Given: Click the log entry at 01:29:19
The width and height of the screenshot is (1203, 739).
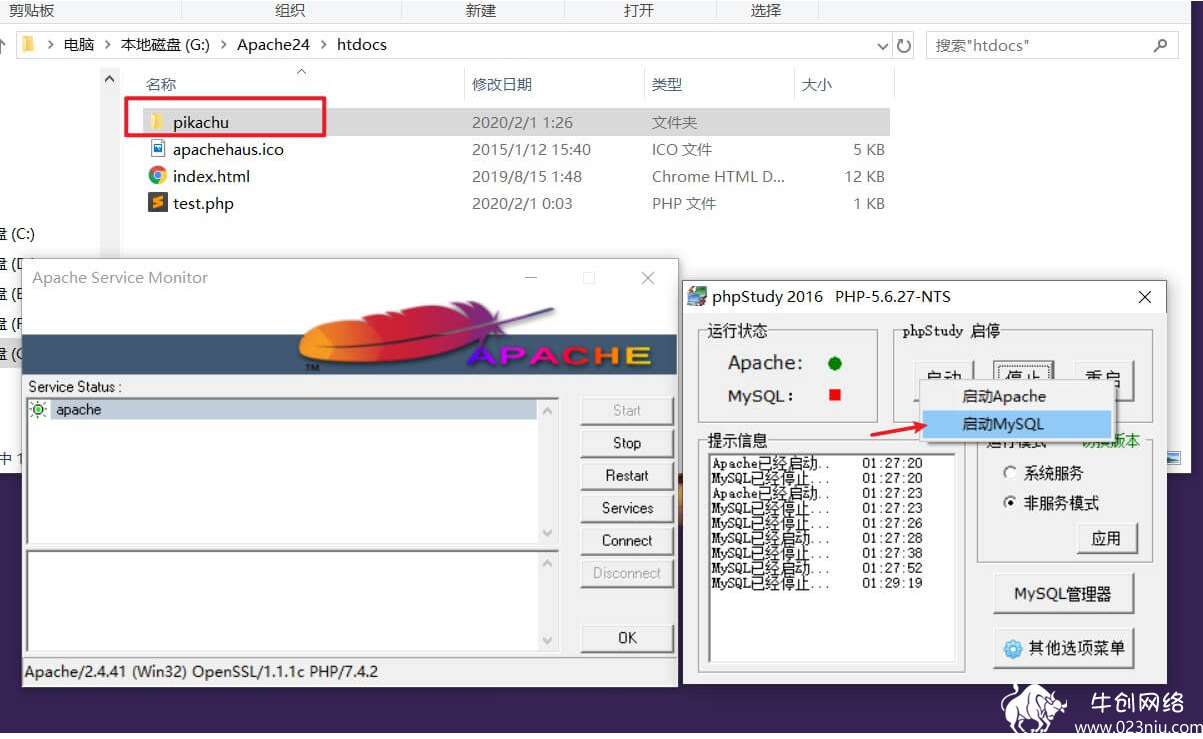Looking at the screenshot, I should pyautogui.click(x=817, y=583).
